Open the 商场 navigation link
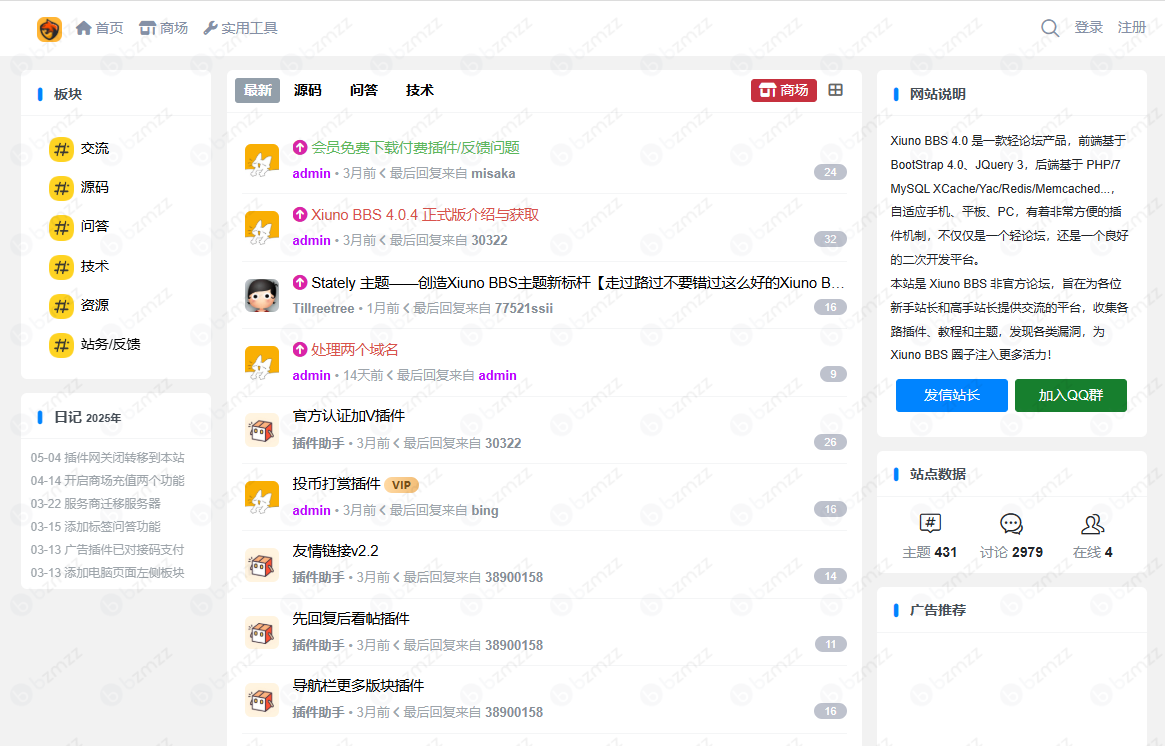The height and width of the screenshot is (746, 1165). [x=163, y=28]
